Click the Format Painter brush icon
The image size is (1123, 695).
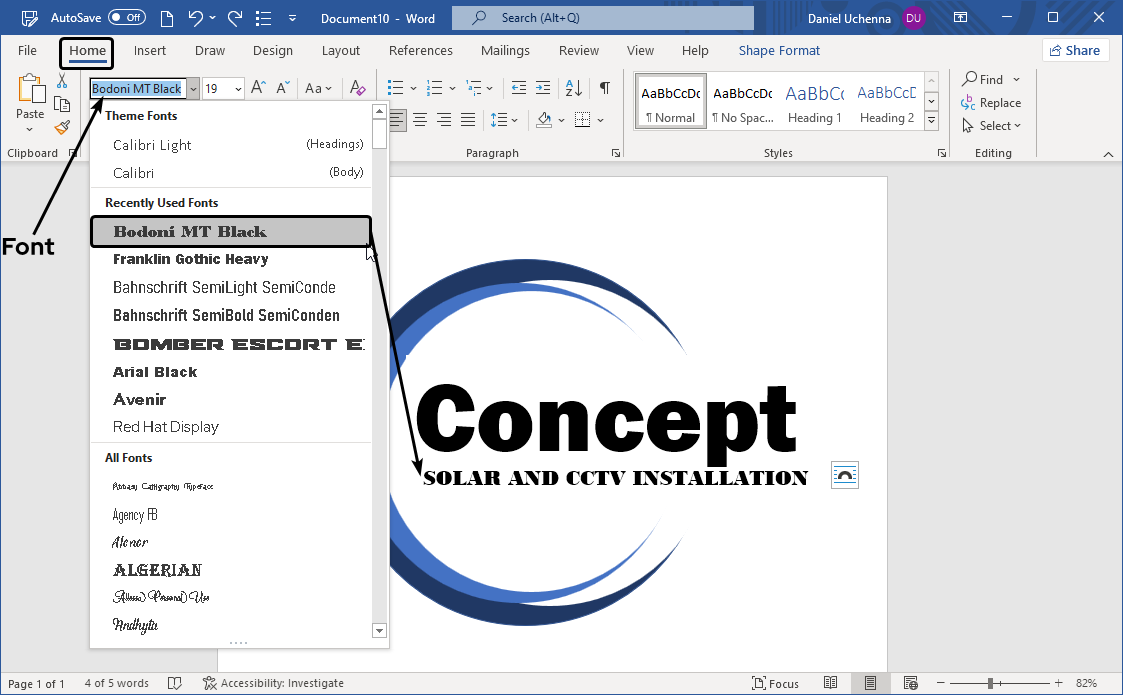tap(62, 127)
